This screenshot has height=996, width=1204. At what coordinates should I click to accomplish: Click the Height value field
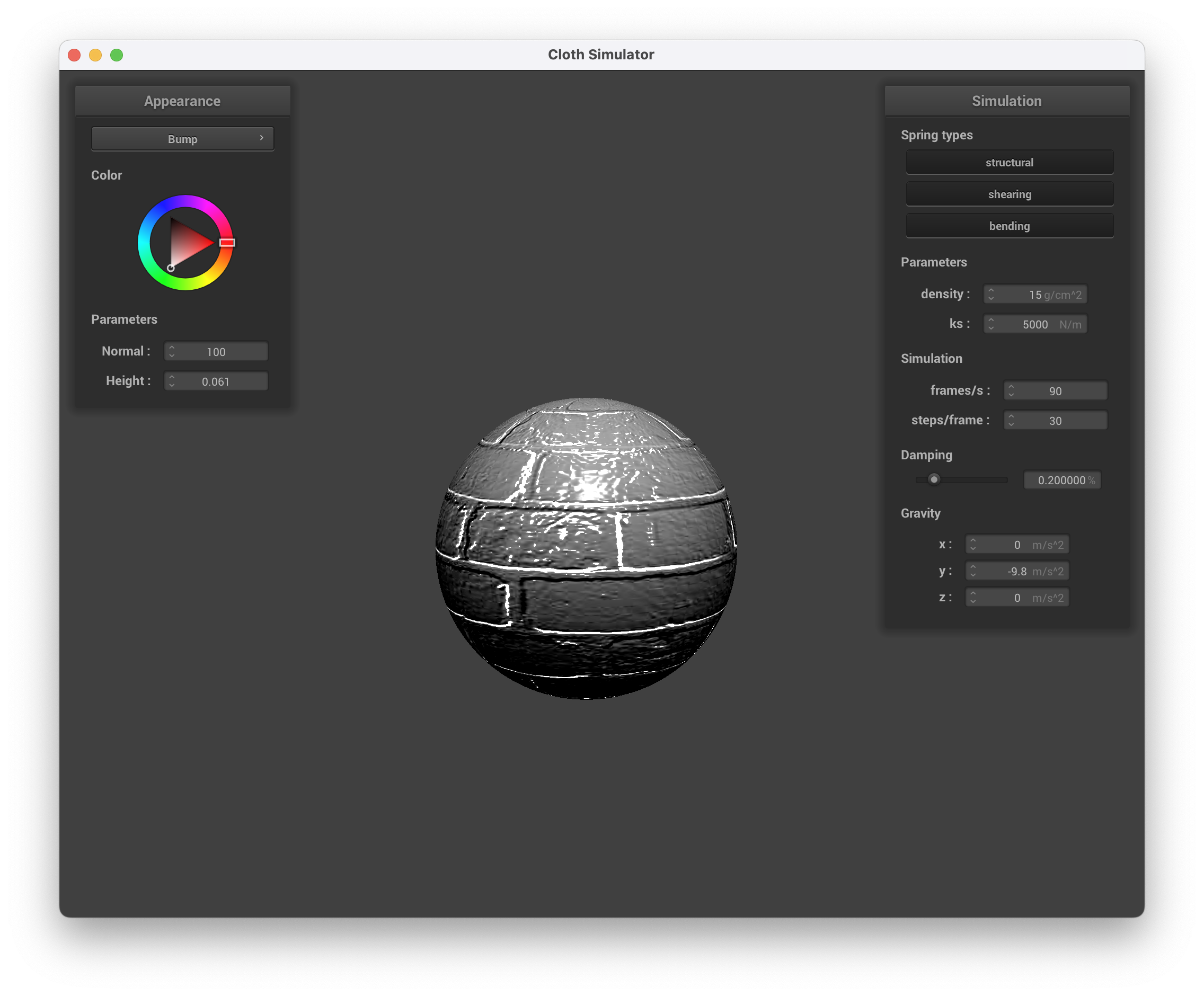(x=216, y=381)
